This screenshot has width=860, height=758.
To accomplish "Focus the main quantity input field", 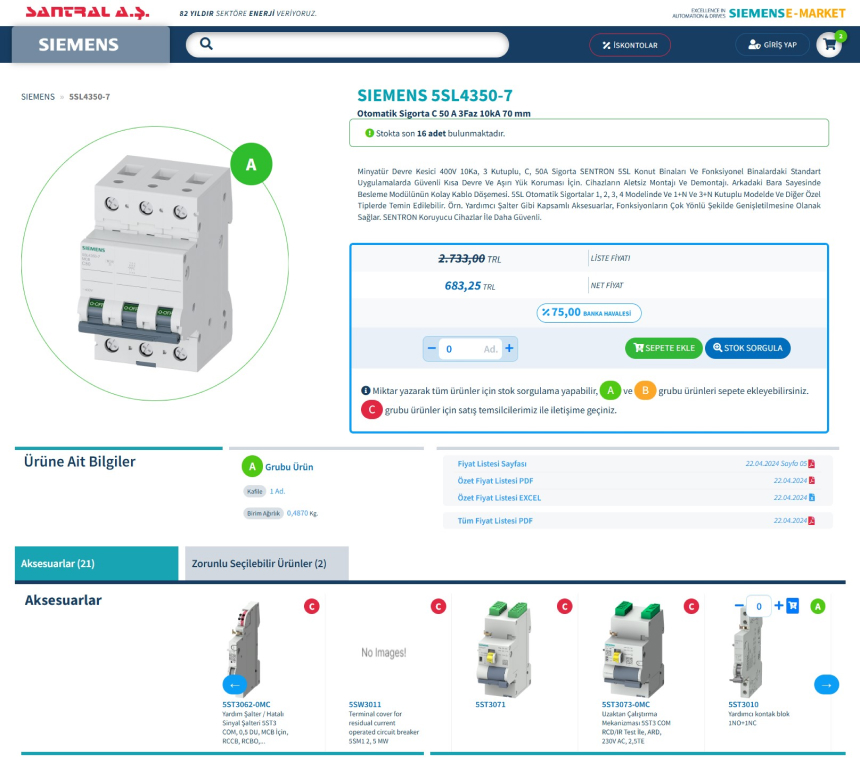I will tap(463, 348).
